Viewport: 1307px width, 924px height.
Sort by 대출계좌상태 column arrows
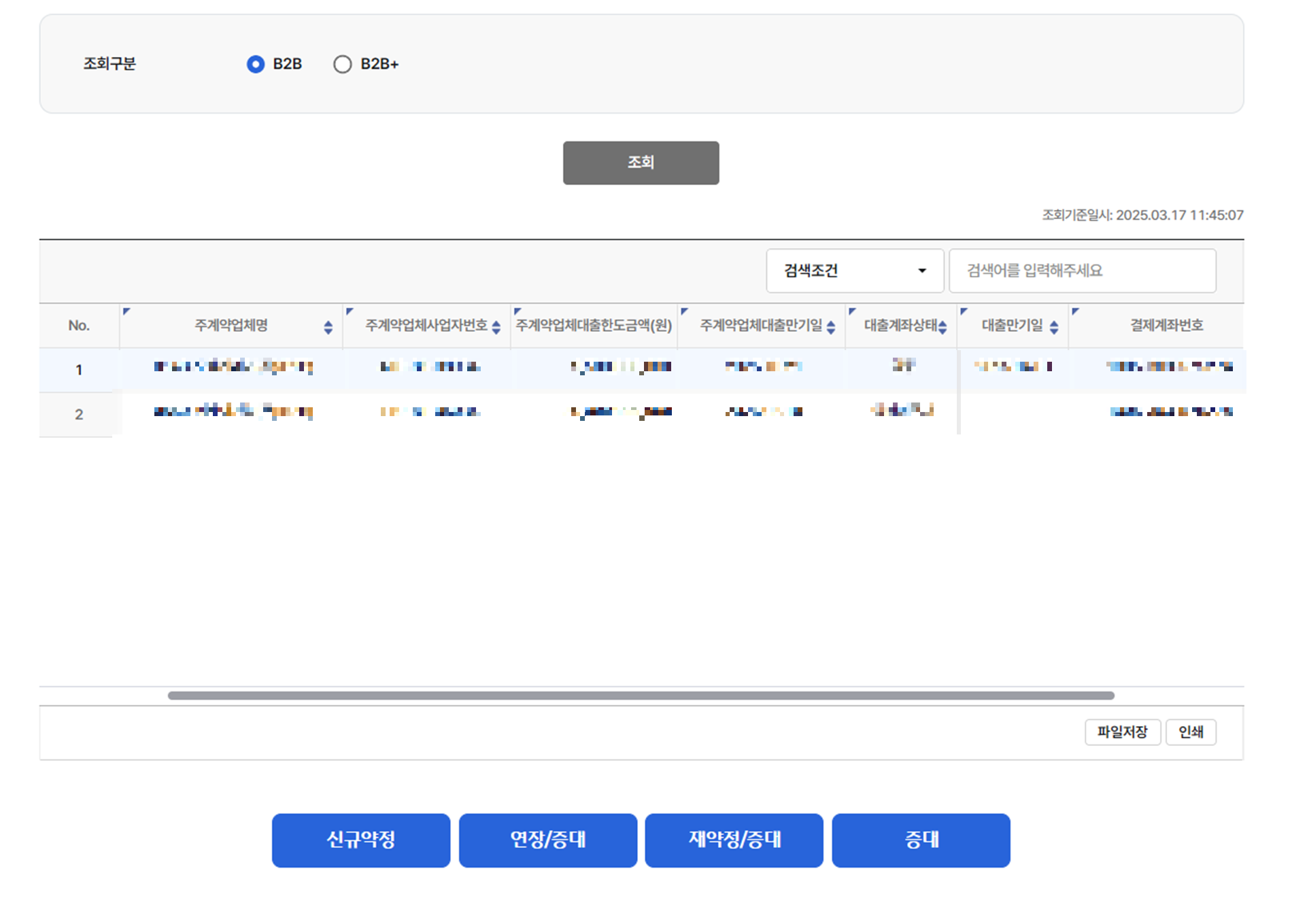pyautogui.click(x=942, y=328)
